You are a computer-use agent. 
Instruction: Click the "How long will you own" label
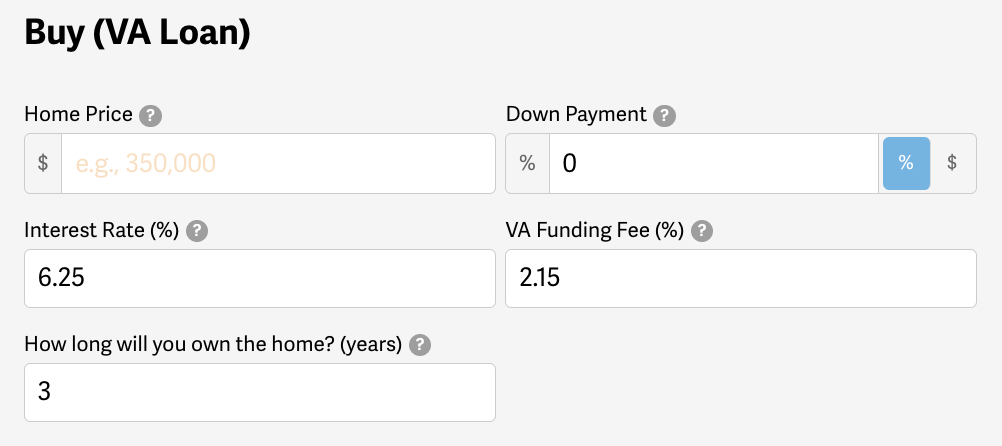tap(213, 345)
